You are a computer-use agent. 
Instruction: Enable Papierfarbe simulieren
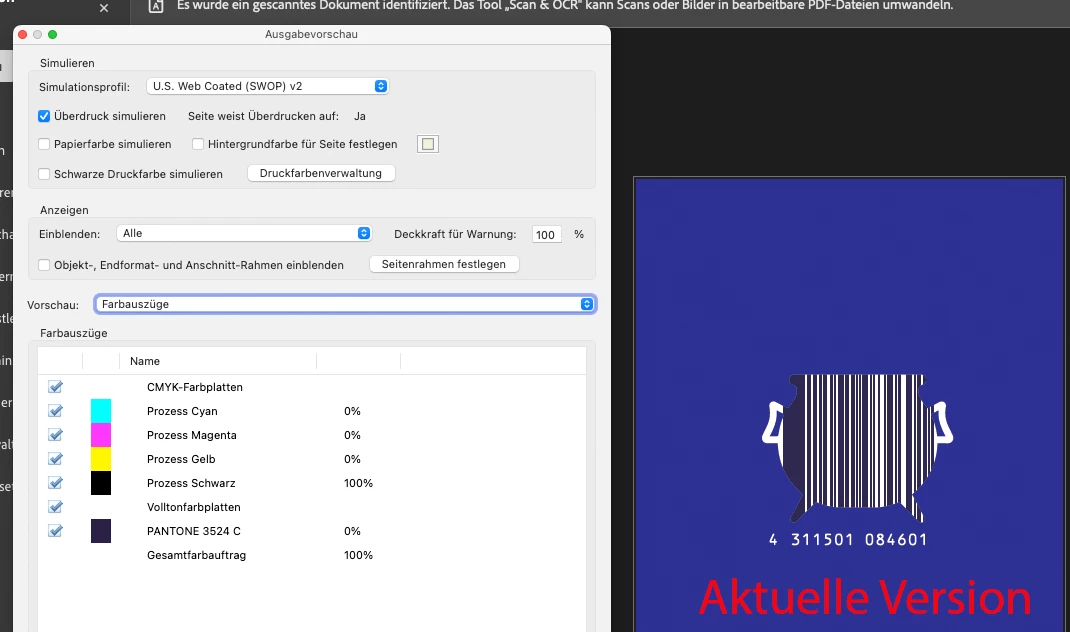click(44, 144)
